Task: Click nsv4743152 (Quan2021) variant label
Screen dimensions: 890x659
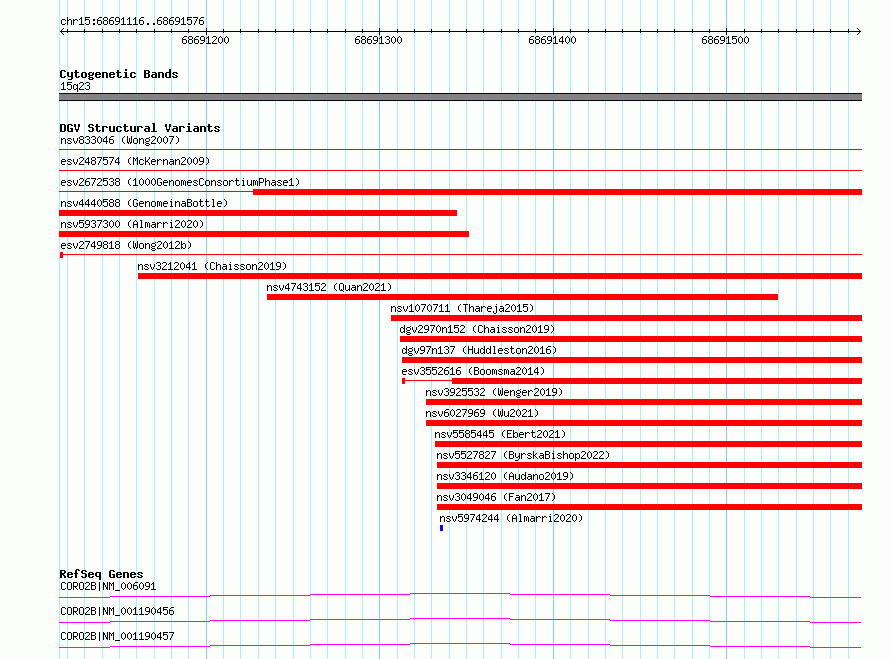Action: (329, 287)
